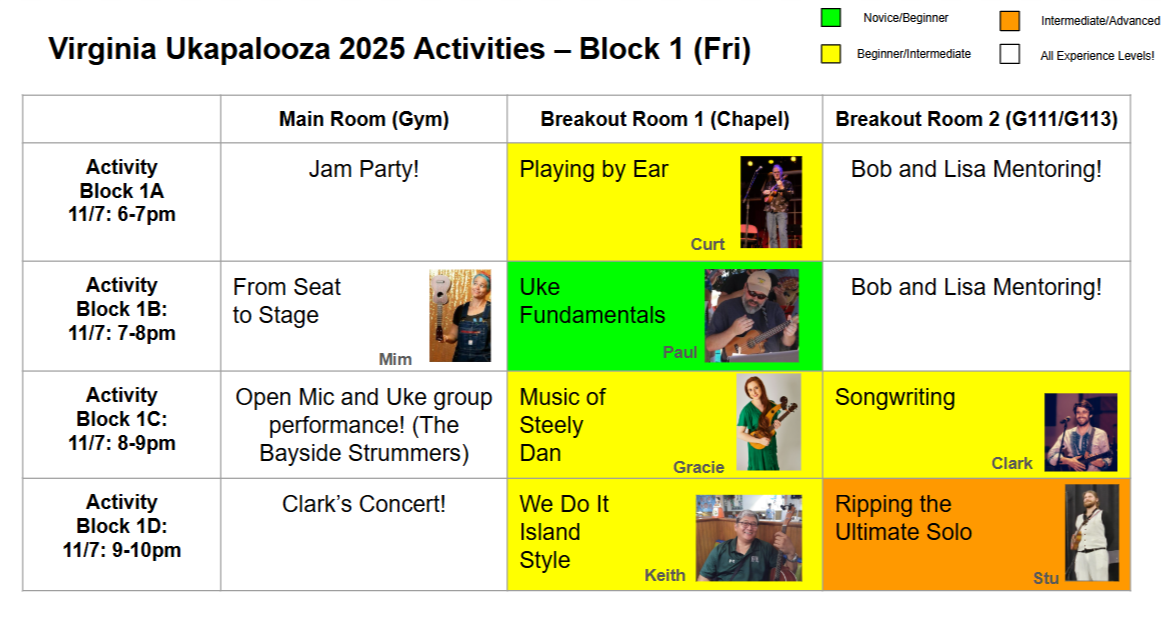1172x628 pixels.
Task: Click the Uke Fundamentals session title
Action: coord(592,302)
